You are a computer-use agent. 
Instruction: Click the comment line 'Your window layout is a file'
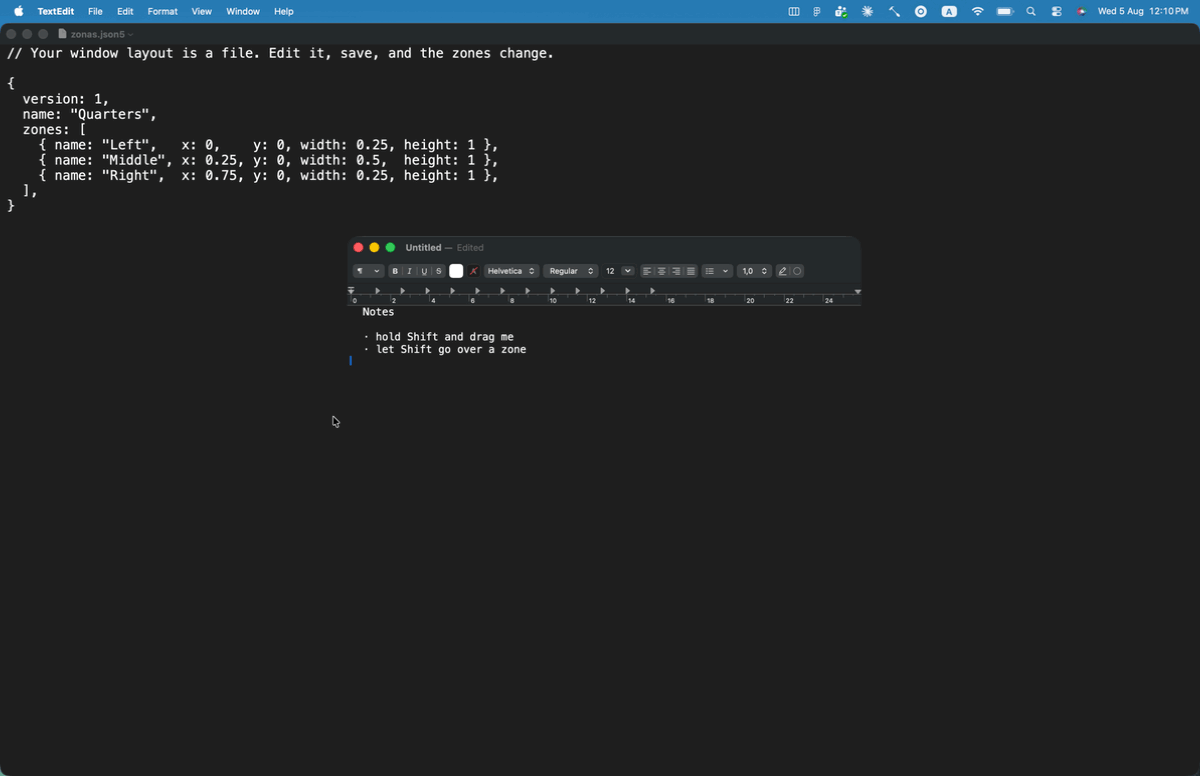click(x=280, y=53)
